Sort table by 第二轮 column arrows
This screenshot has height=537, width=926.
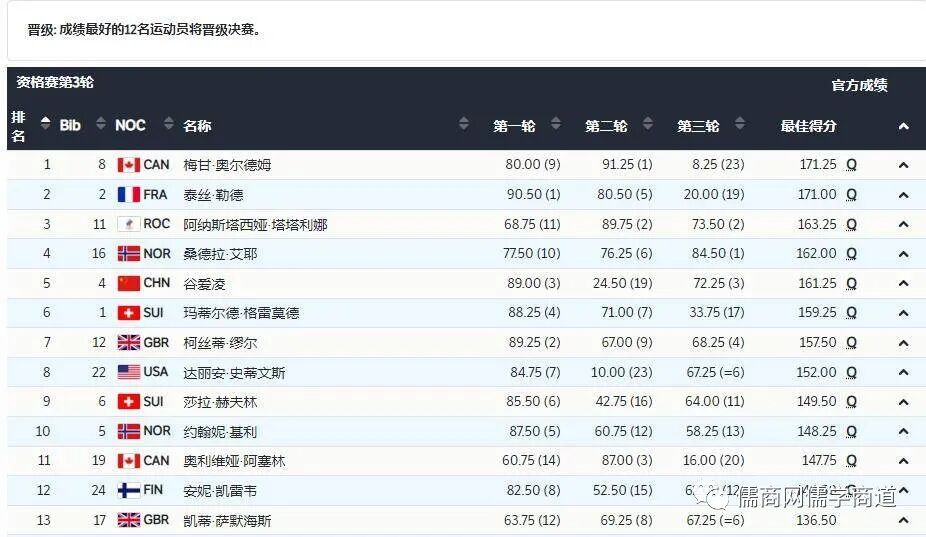click(648, 124)
